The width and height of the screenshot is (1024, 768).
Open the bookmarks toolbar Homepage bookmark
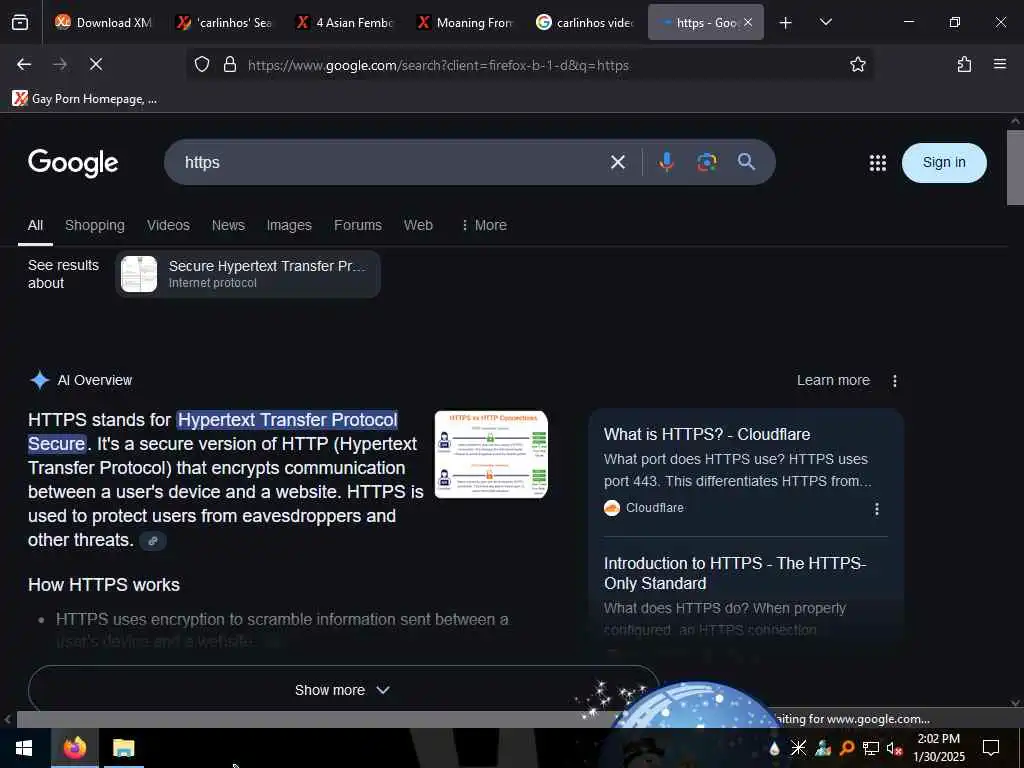click(x=85, y=99)
